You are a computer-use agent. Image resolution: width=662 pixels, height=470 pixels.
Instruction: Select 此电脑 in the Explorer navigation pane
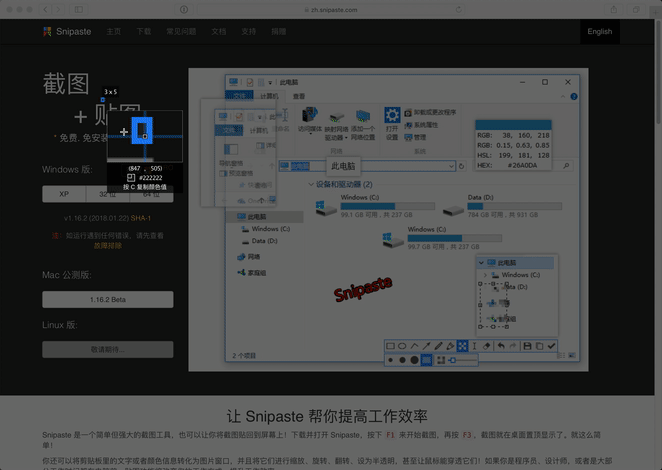(265, 217)
